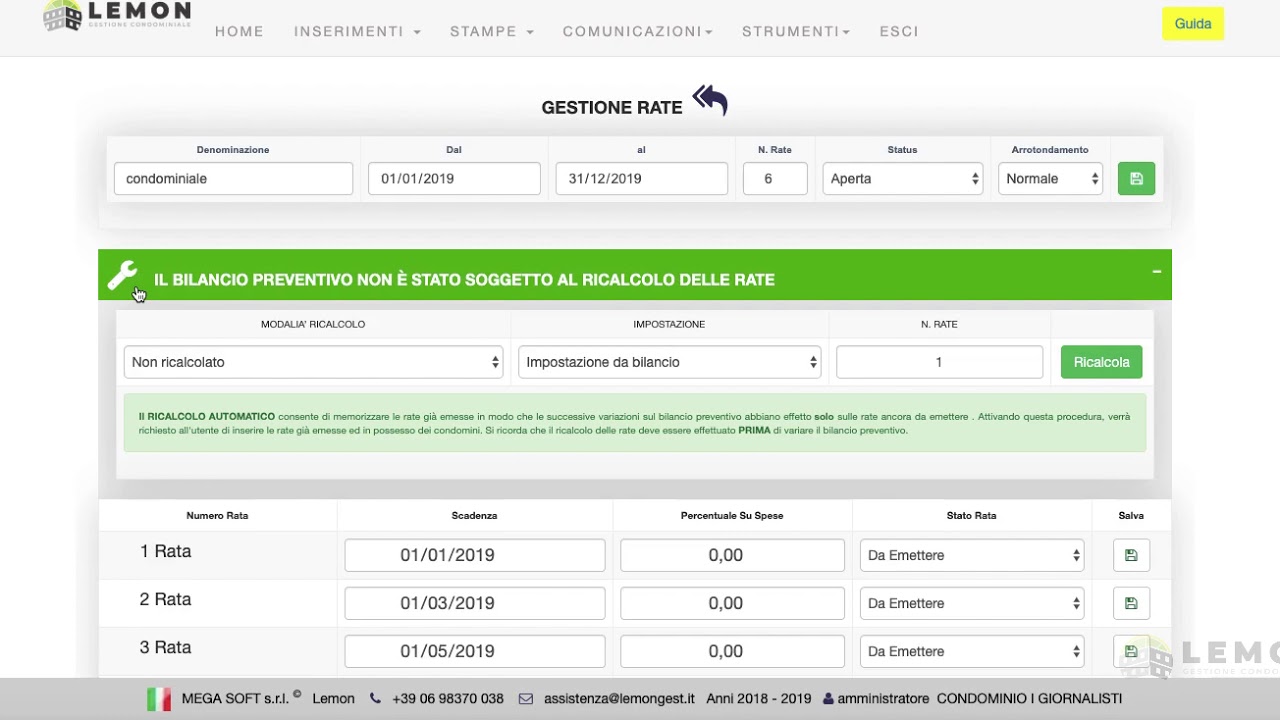Open the Status dropdown set to Aperta

[x=903, y=178]
